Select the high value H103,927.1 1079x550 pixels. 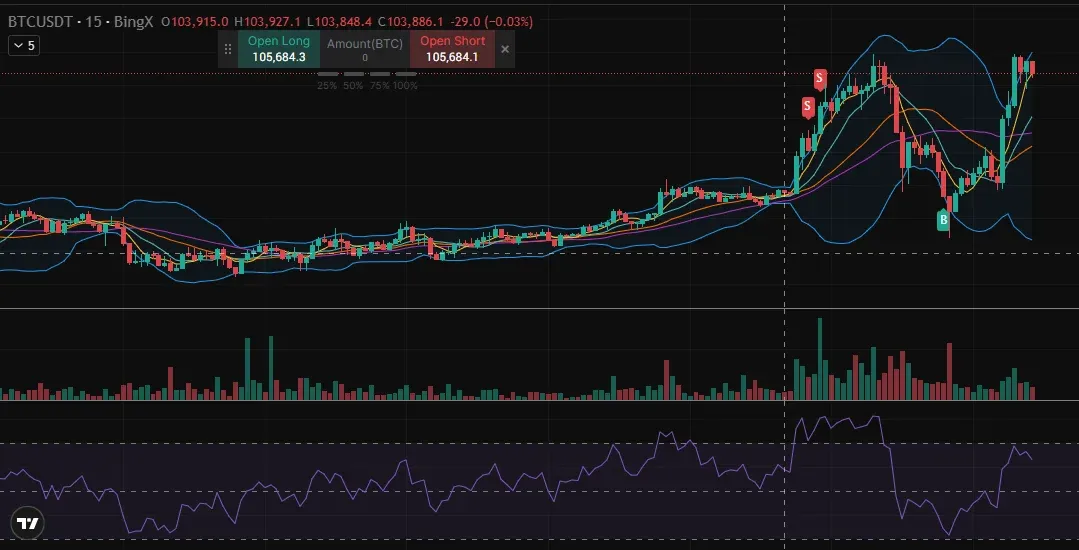(267, 21)
